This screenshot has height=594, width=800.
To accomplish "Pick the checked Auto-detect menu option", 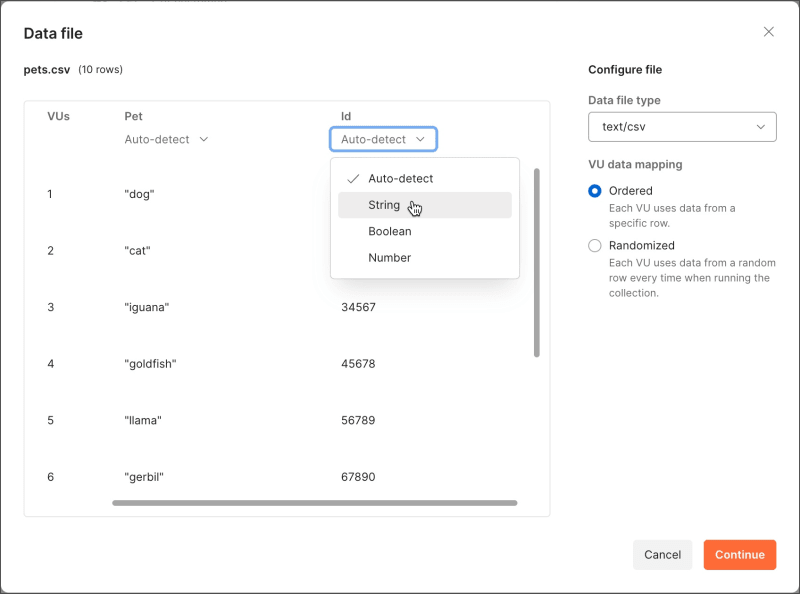I will pos(400,179).
